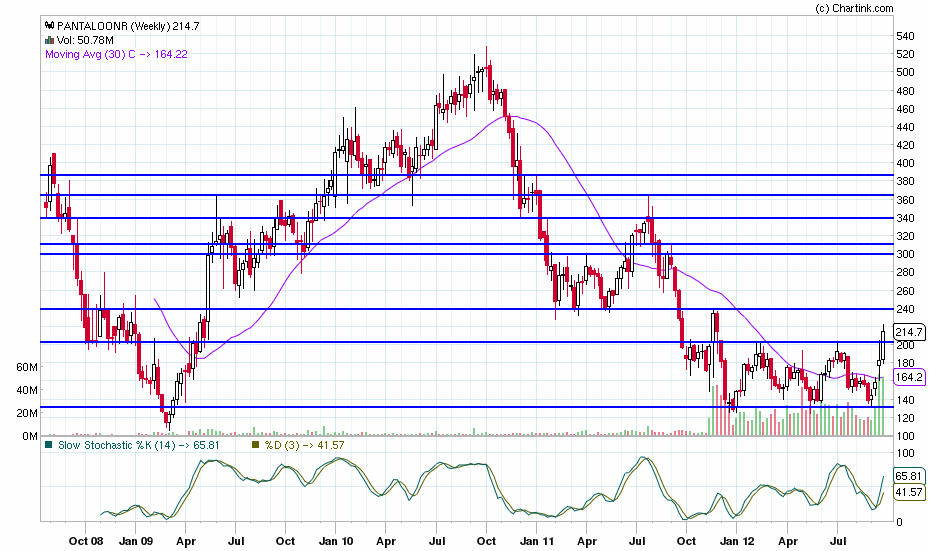Screen dimensions: 930x551
Task: Click the Oct 08 date axis label
Action: pyautogui.click(x=85, y=541)
